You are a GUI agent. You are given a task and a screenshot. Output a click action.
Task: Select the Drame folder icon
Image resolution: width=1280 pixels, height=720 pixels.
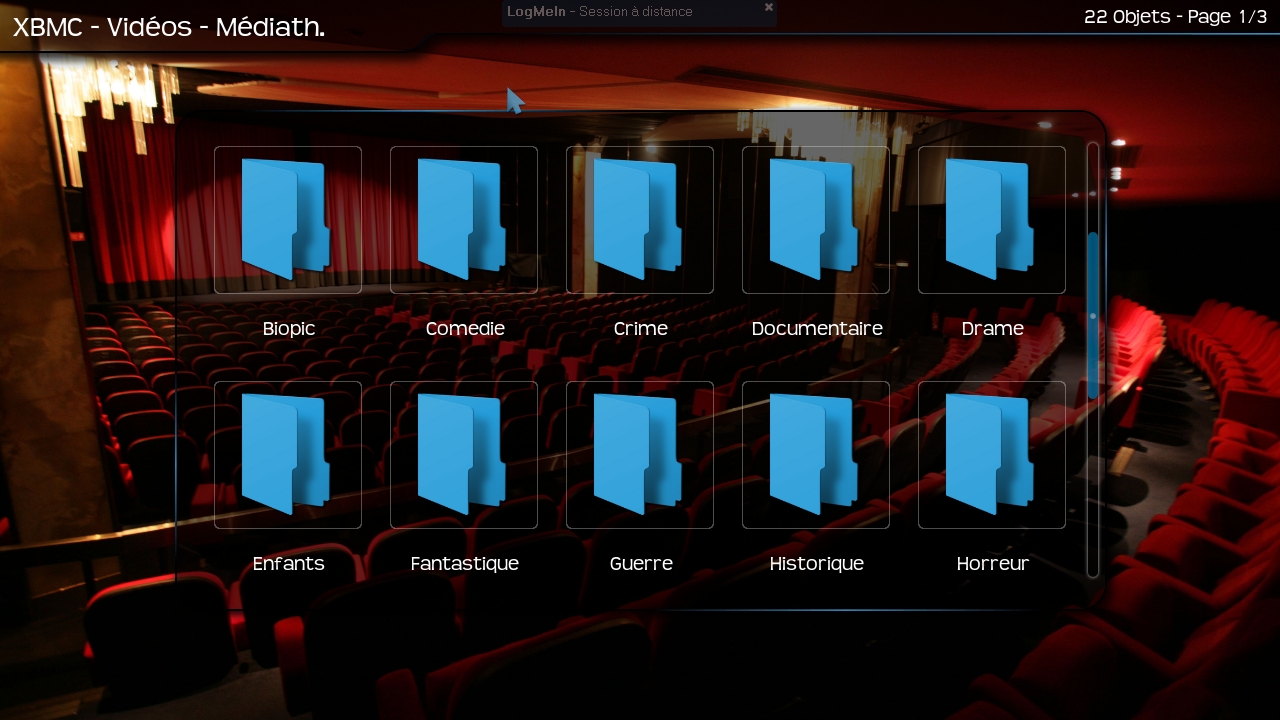point(991,220)
